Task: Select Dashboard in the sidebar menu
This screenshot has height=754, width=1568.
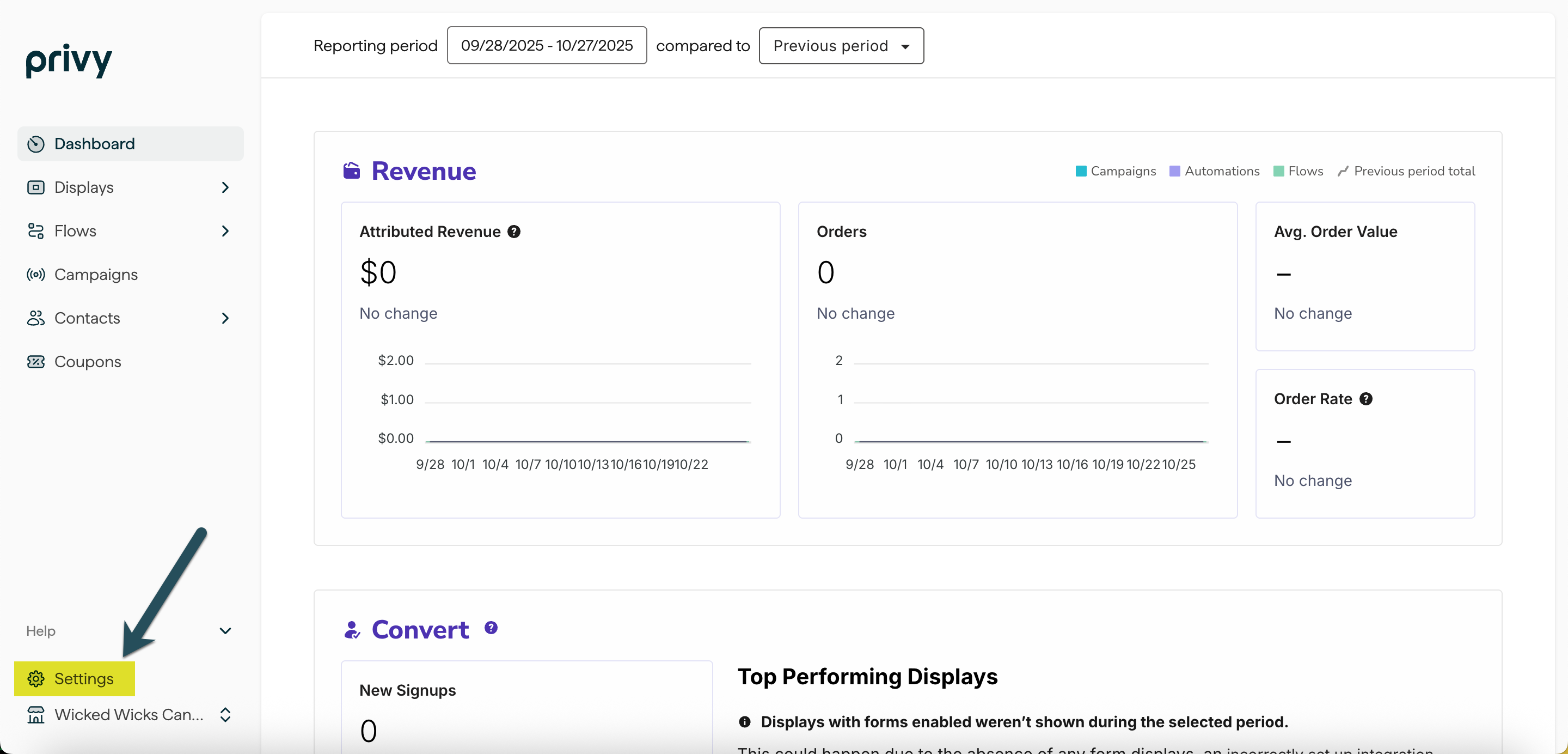Action: coord(94,144)
